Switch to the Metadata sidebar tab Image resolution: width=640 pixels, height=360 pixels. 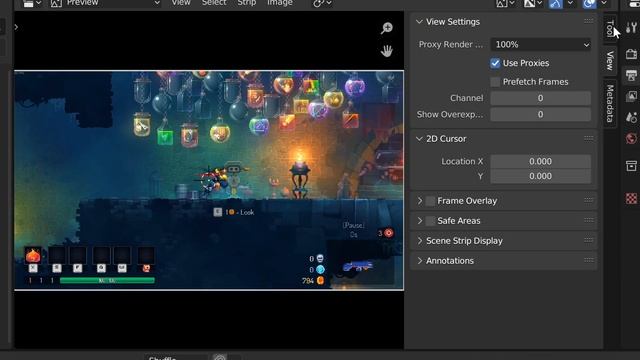click(x=610, y=104)
